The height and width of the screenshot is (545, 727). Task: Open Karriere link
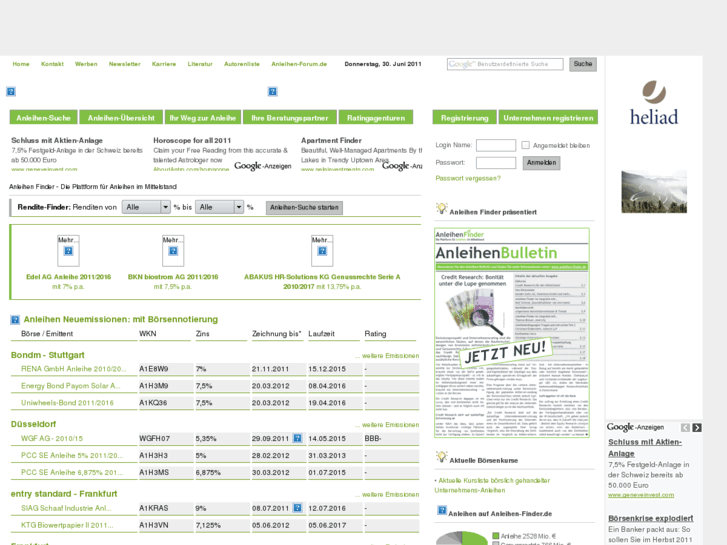(x=164, y=64)
